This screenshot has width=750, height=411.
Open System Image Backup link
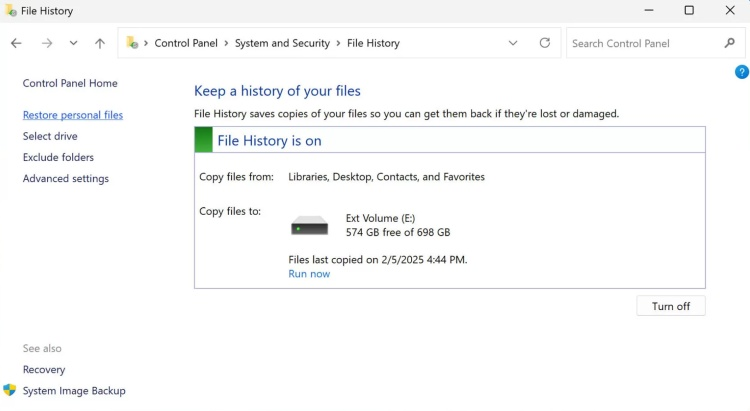tap(74, 390)
